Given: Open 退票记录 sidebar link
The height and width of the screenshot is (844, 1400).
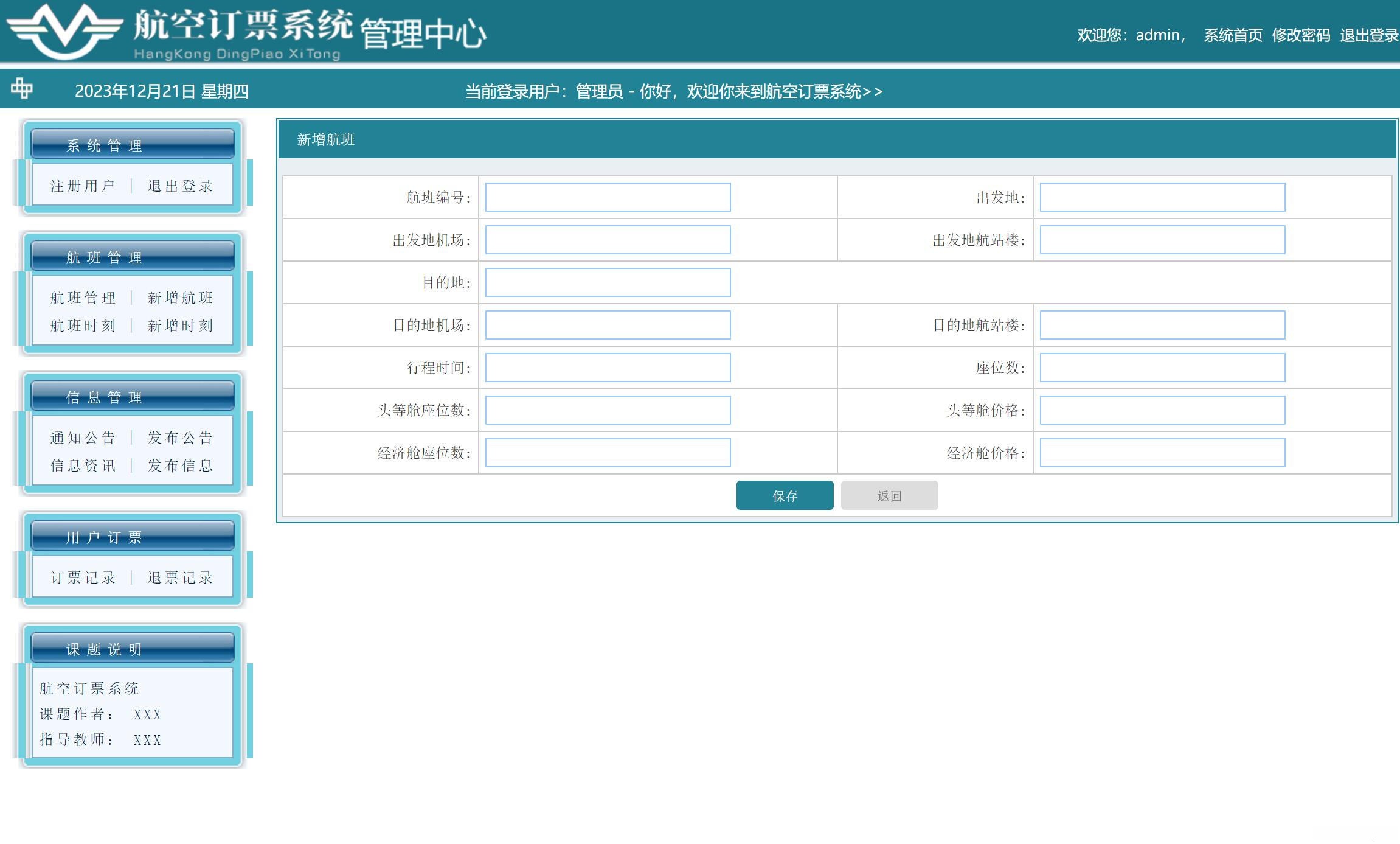Looking at the screenshot, I should pyautogui.click(x=180, y=577).
